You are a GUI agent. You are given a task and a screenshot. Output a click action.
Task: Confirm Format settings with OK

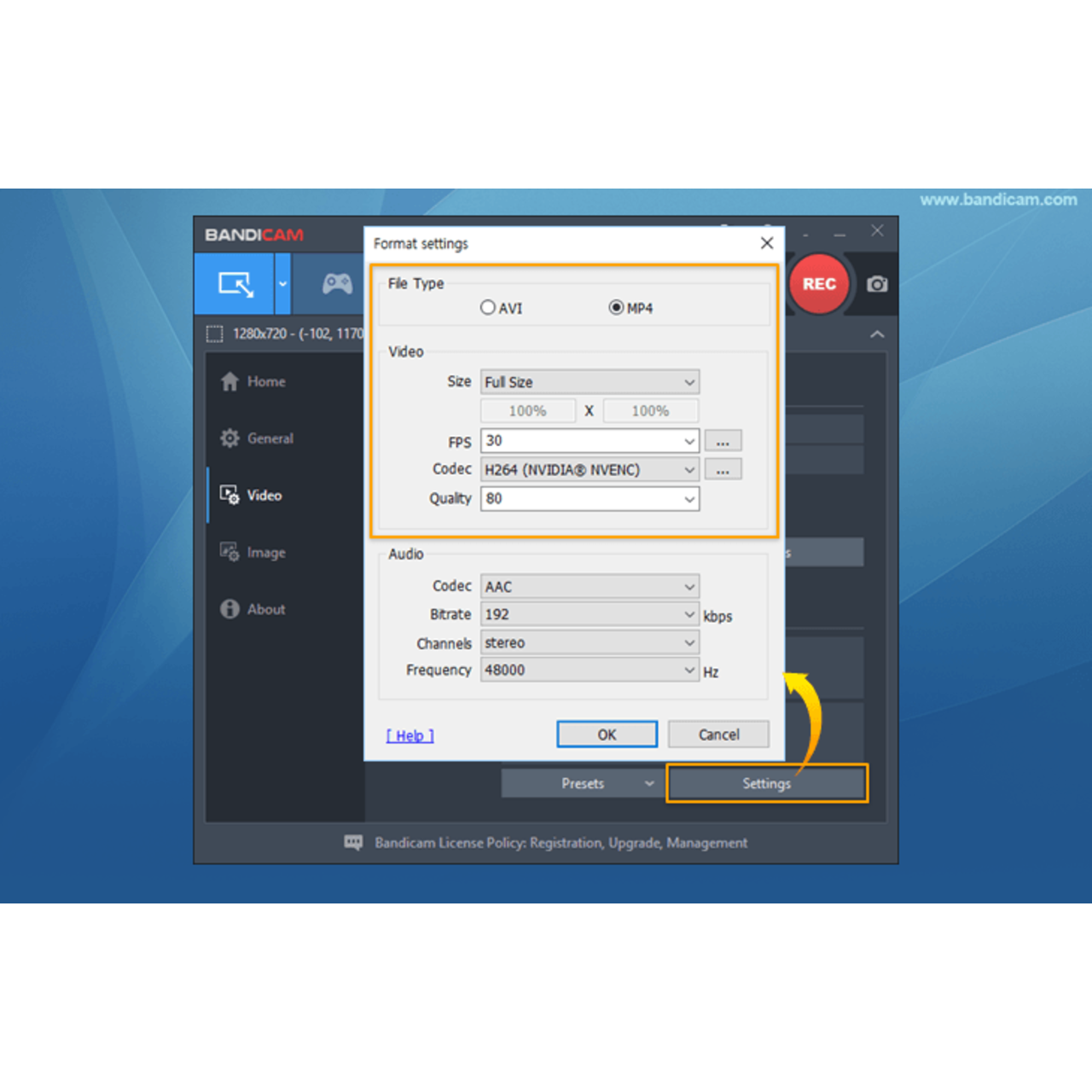coord(607,735)
